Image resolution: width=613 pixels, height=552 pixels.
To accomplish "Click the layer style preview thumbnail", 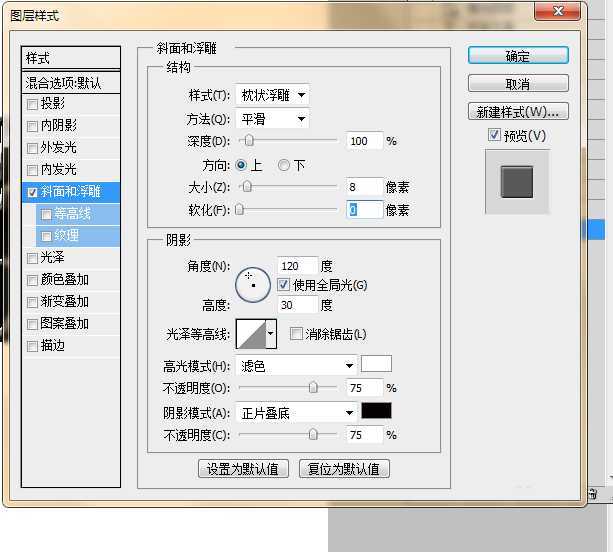I will (517, 182).
